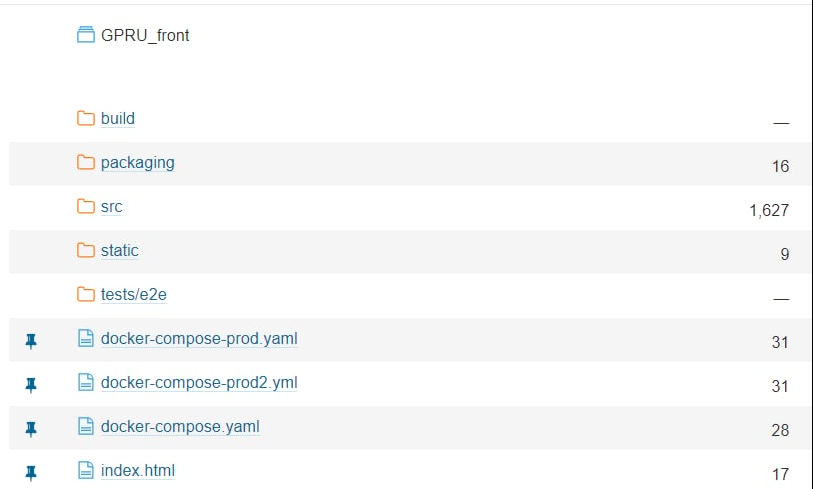Click the static folder icon
Image resolution: width=813 pixels, height=489 pixels.
(86, 250)
